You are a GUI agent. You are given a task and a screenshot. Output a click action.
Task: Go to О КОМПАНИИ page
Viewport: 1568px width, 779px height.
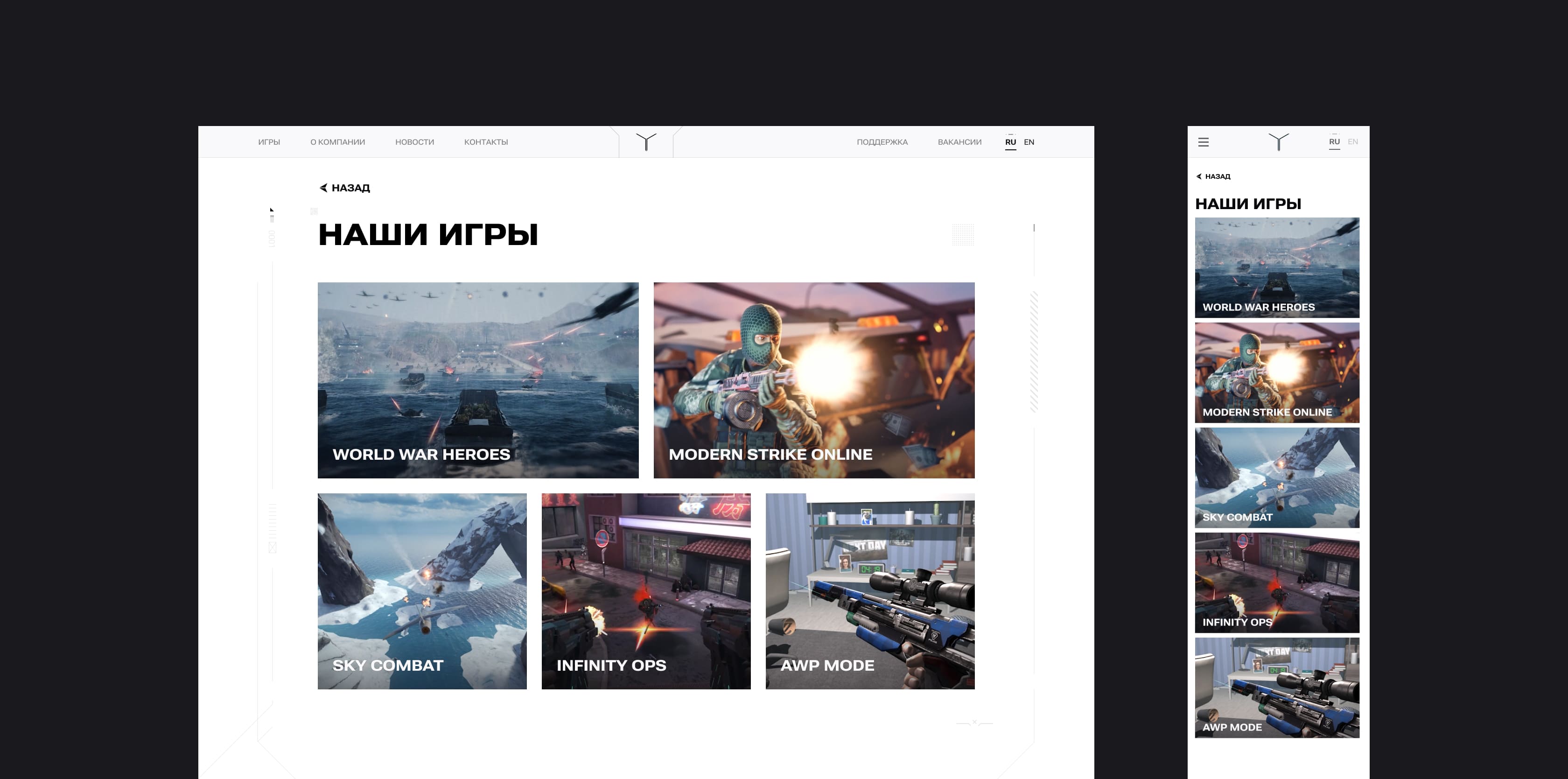coord(338,142)
